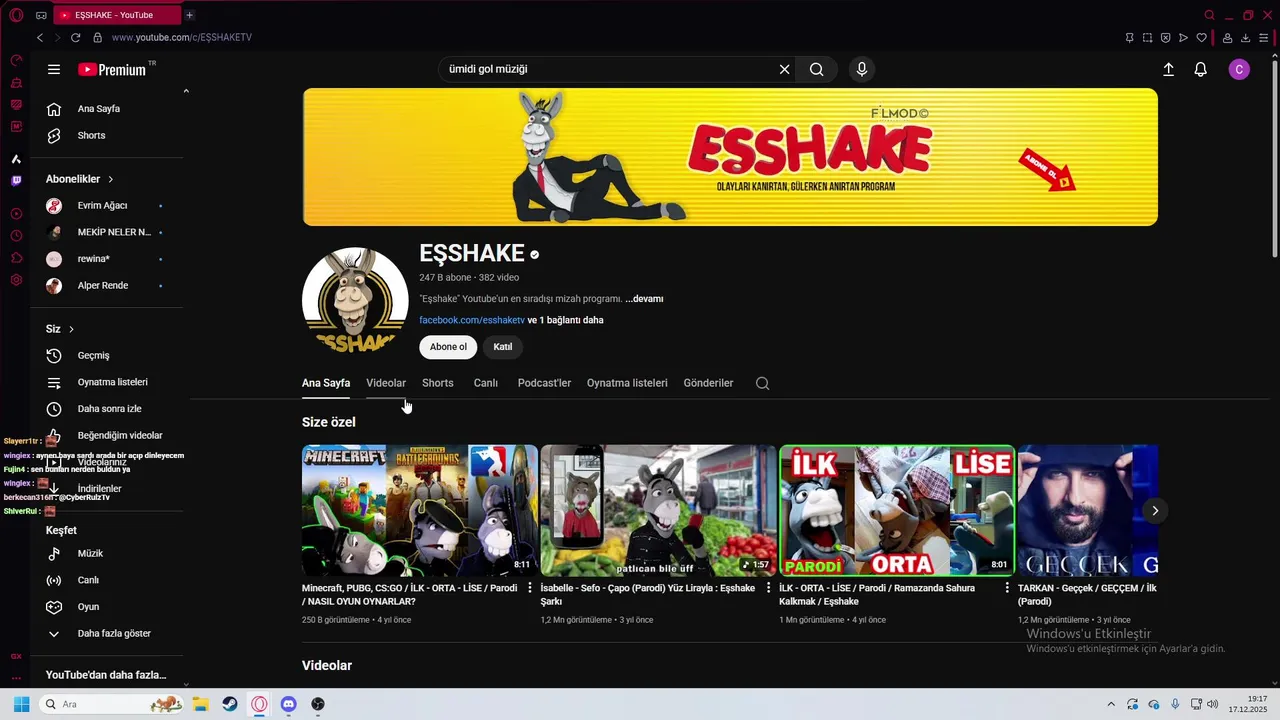Play the Minecraft PUBG CS:GO video thumbnail
This screenshot has width=1280, height=720.
(420, 511)
